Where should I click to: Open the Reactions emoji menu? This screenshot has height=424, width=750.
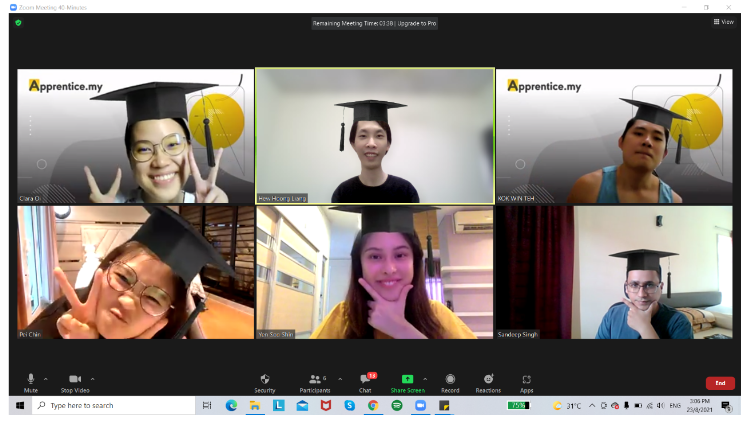[488, 381]
